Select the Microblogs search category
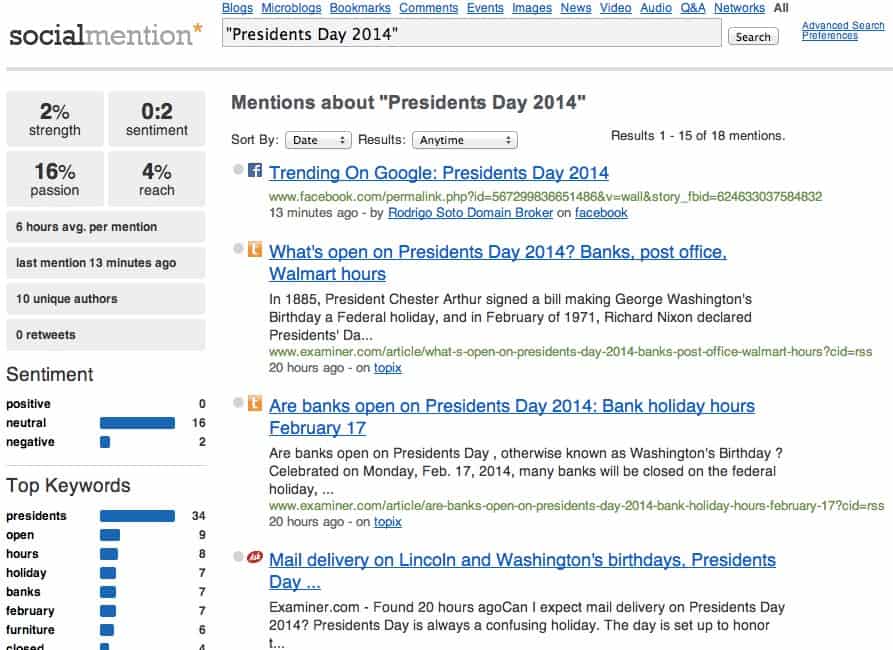The image size is (893, 650). pyautogui.click(x=290, y=8)
